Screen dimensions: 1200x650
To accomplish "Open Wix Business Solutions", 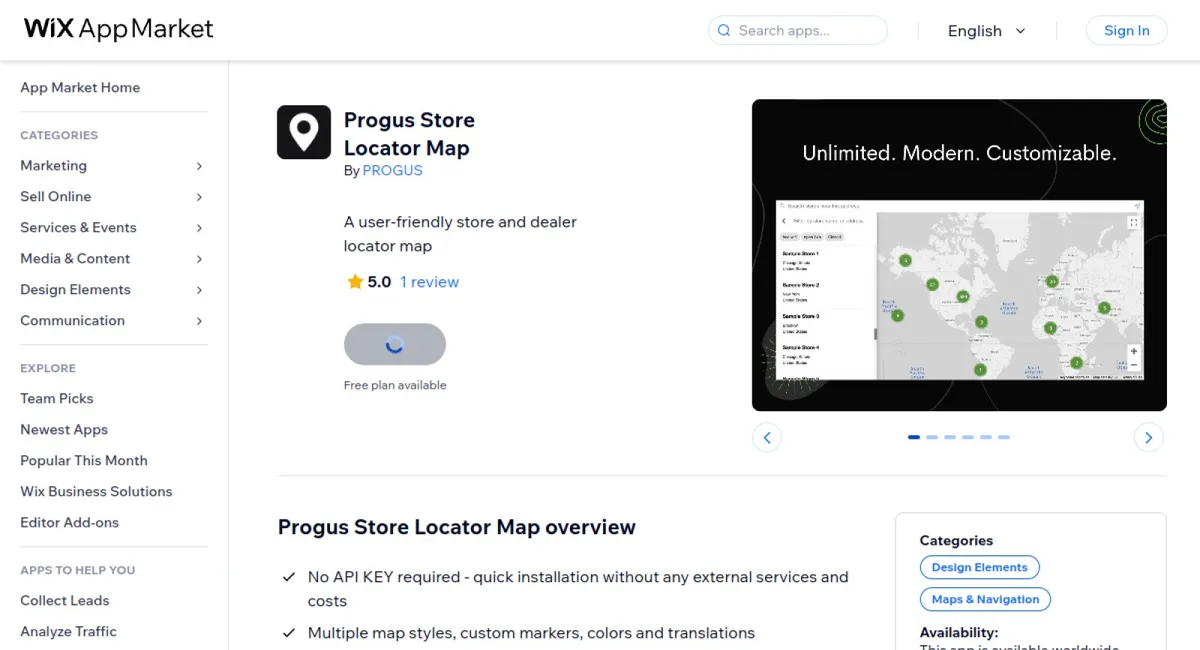I will tap(96, 491).
